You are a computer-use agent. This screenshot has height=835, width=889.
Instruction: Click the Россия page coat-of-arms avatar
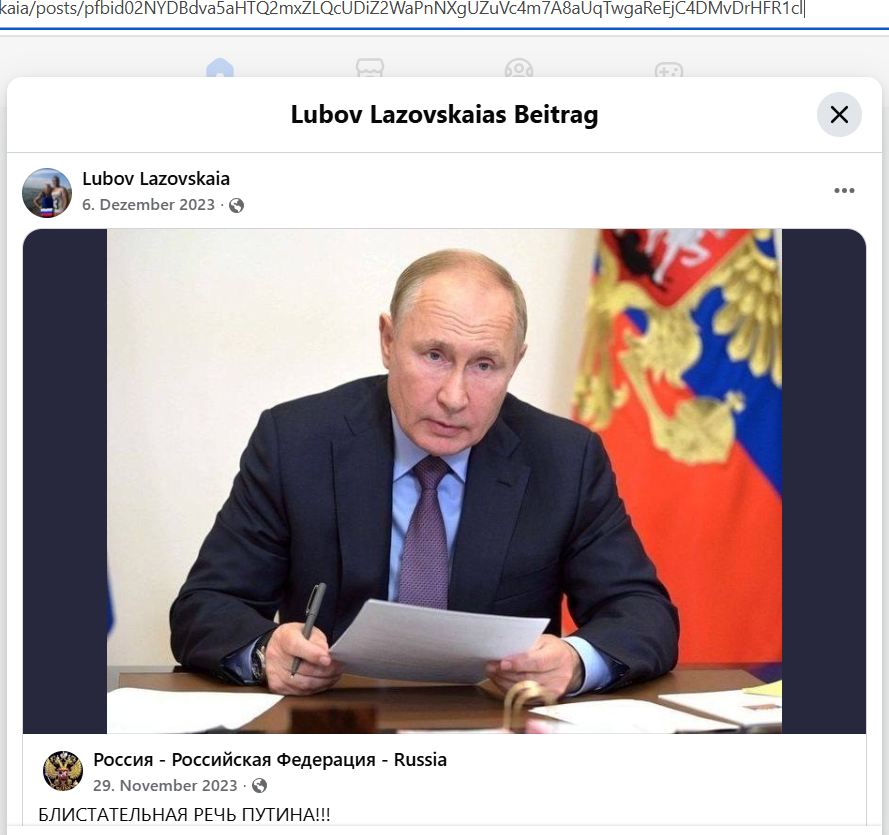click(63, 771)
